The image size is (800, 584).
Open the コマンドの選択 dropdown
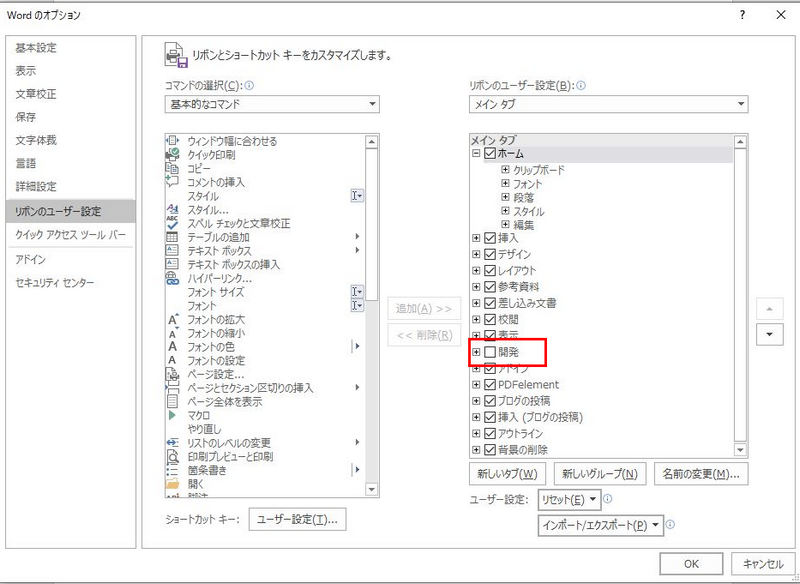pyautogui.click(x=272, y=105)
